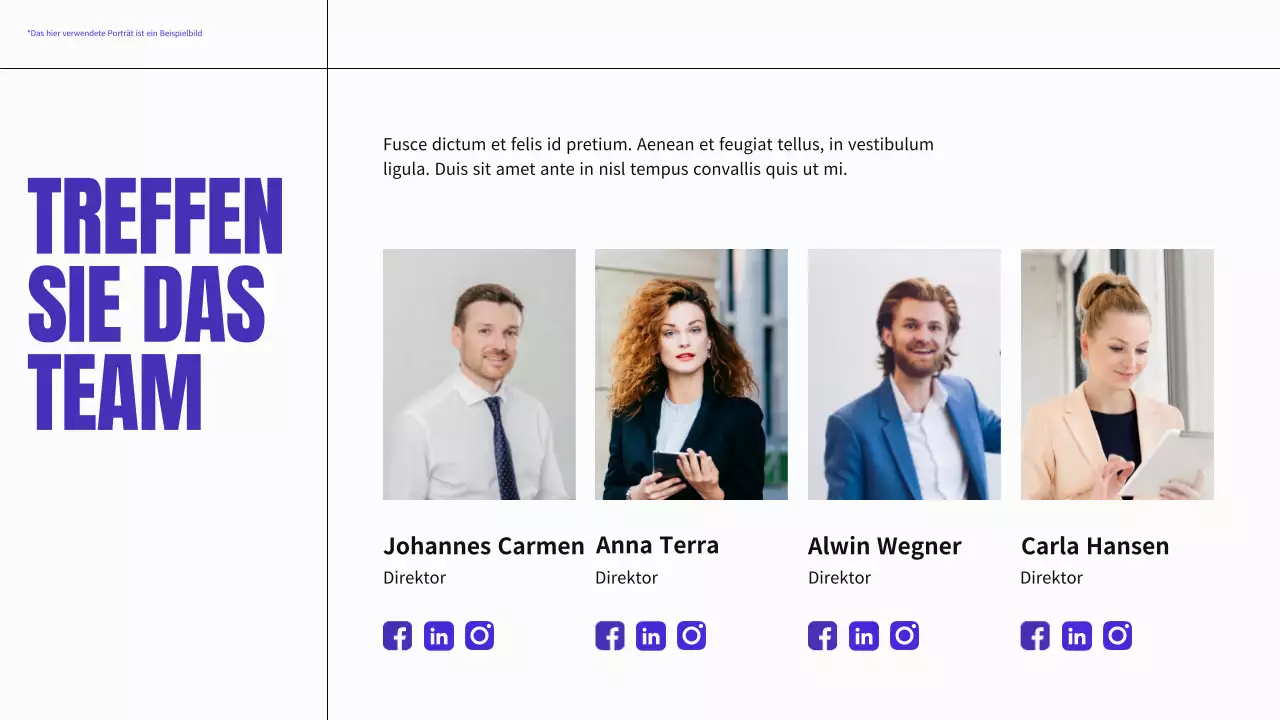The height and width of the screenshot is (720, 1280).
Task: Open Alwin Wegner's LinkedIn icon
Action: coord(864,636)
